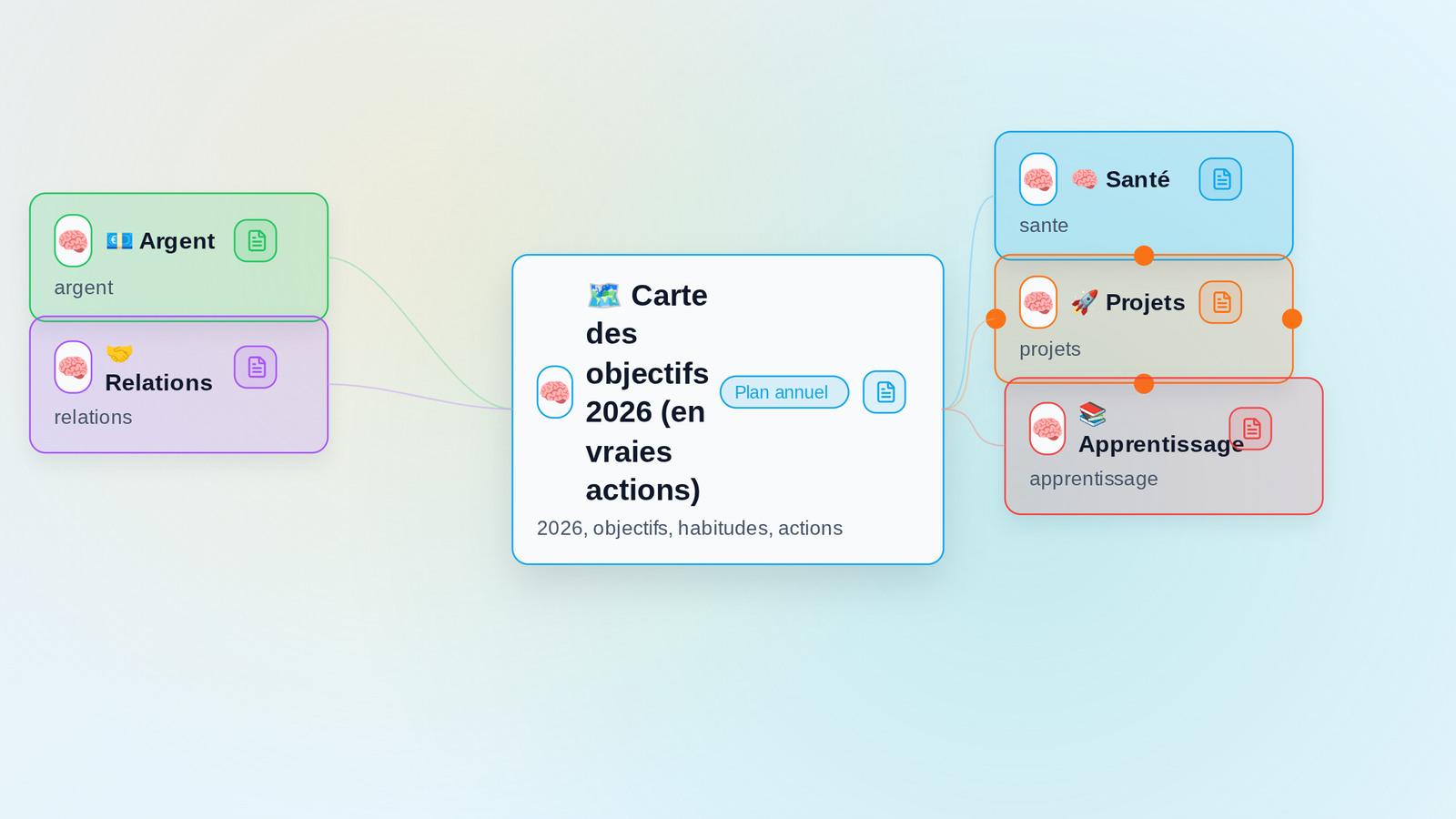Click the books emoji in the Apprentissage title

[1093, 415]
